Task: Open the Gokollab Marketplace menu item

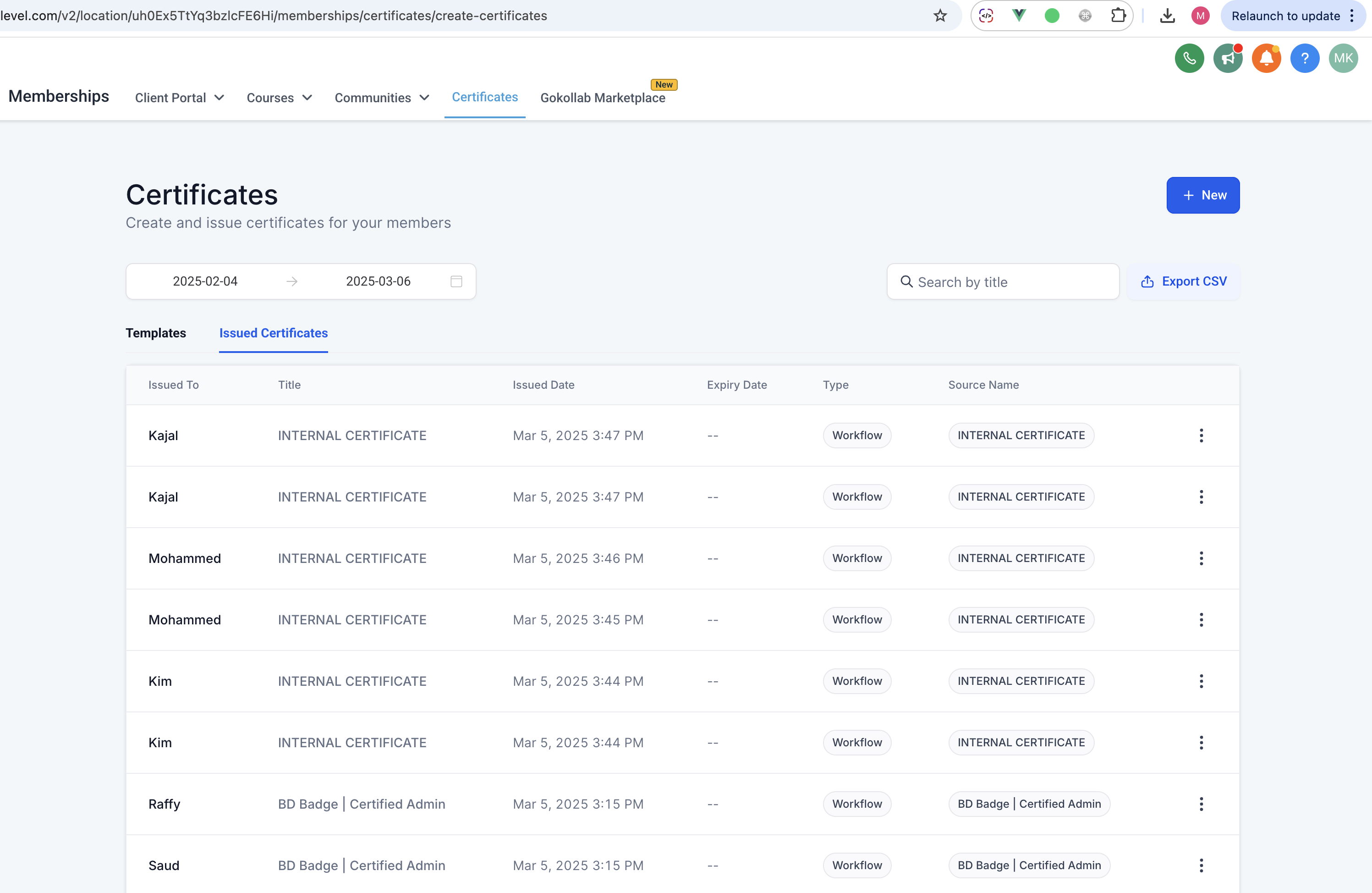Action: click(603, 98)
